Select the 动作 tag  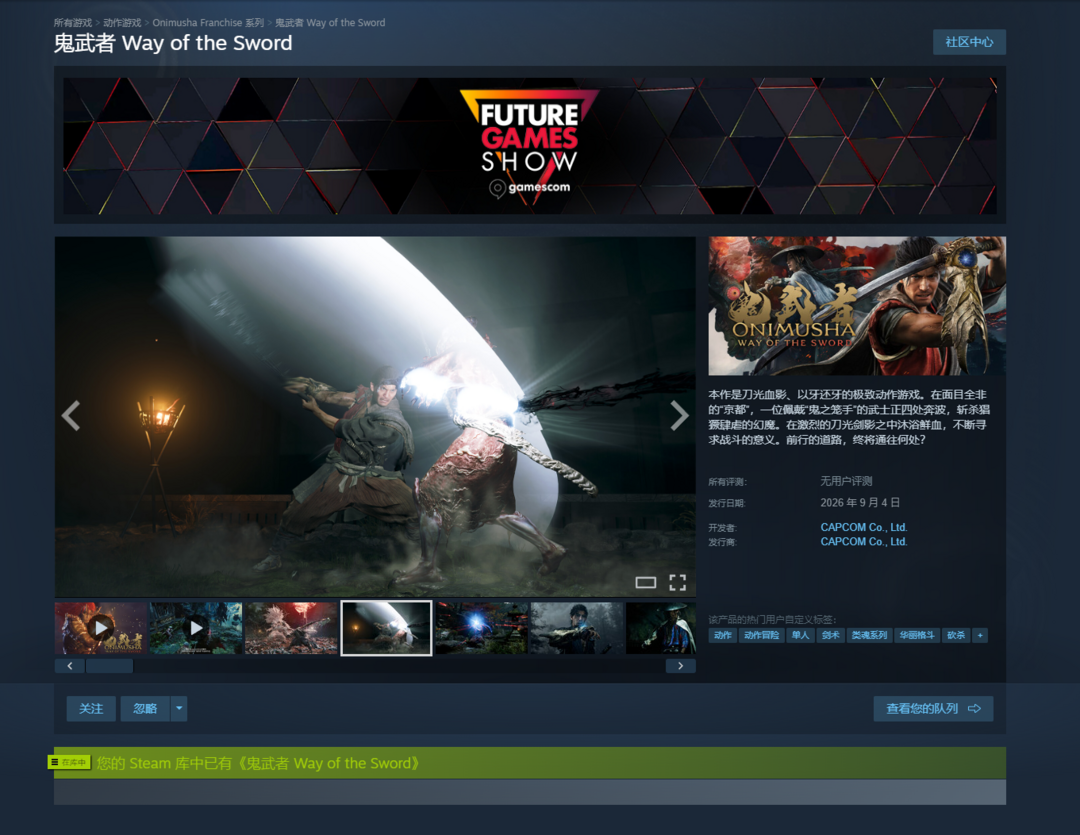coord(723,635)
